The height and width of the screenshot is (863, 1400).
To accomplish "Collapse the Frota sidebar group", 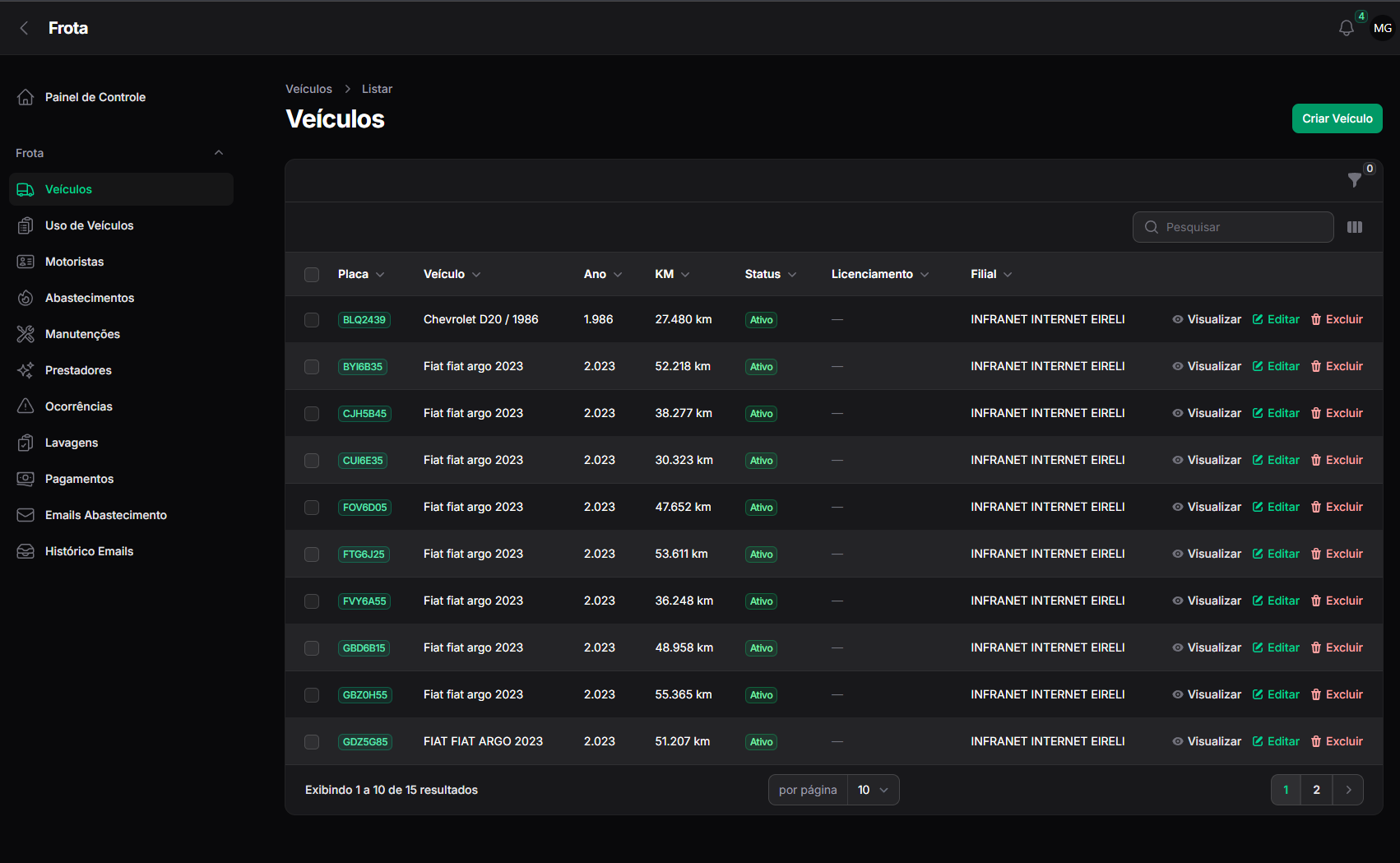I will [x=219, y=153].
